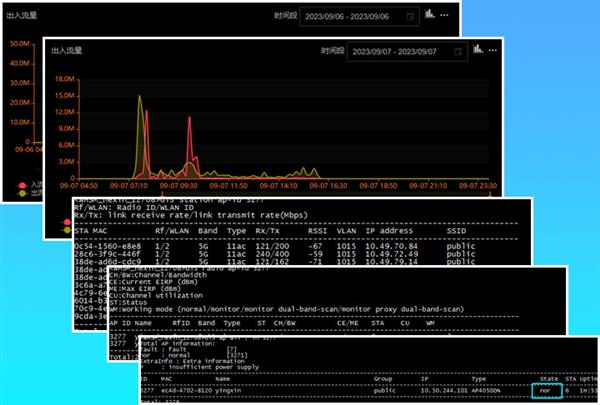This screenshot has width=600, height=405.
Task: Open chart type icon in 09/07 traffic panel
Action: 478,49
